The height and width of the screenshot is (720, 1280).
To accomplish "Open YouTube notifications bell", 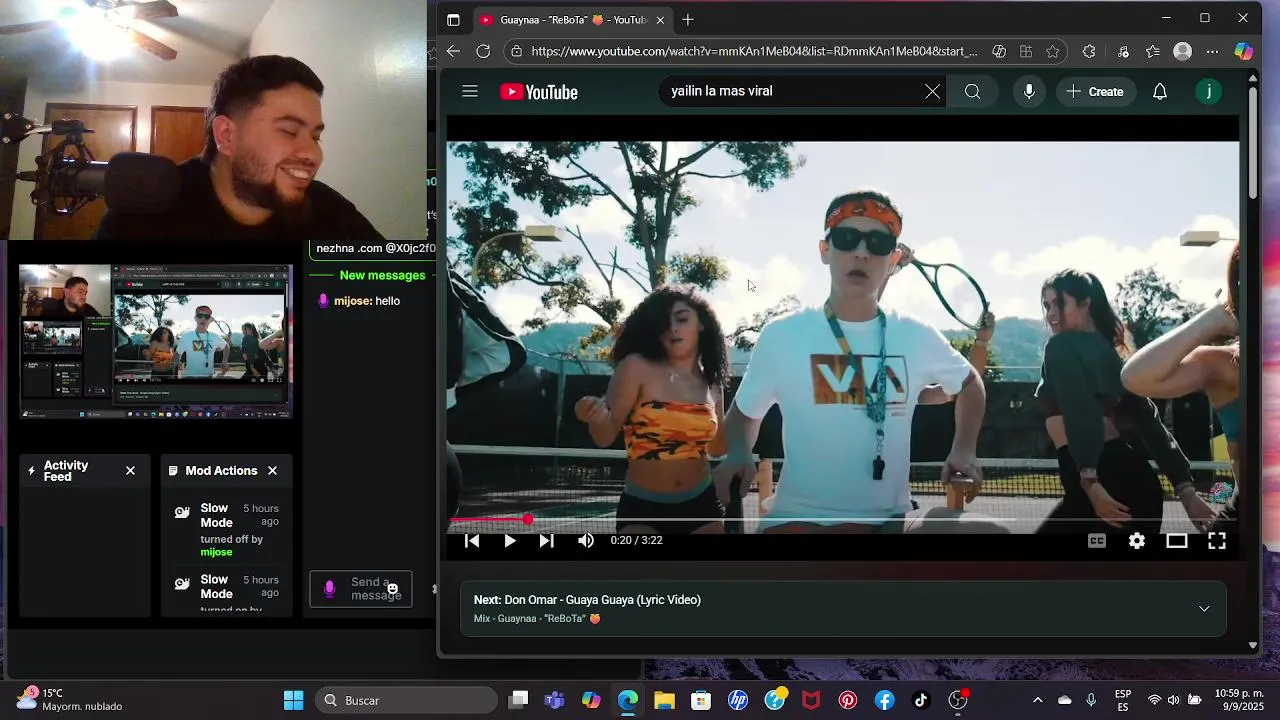I will (x=1160, y=91).
